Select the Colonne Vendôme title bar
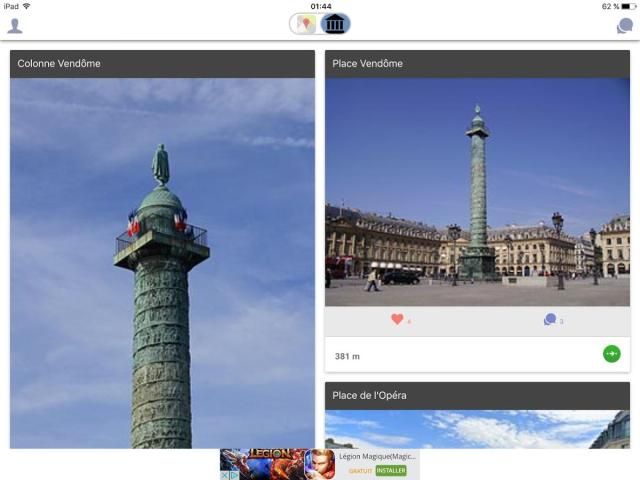Viewport: 640px width, 480px height. pyautogui.click(x=162, y=64)
